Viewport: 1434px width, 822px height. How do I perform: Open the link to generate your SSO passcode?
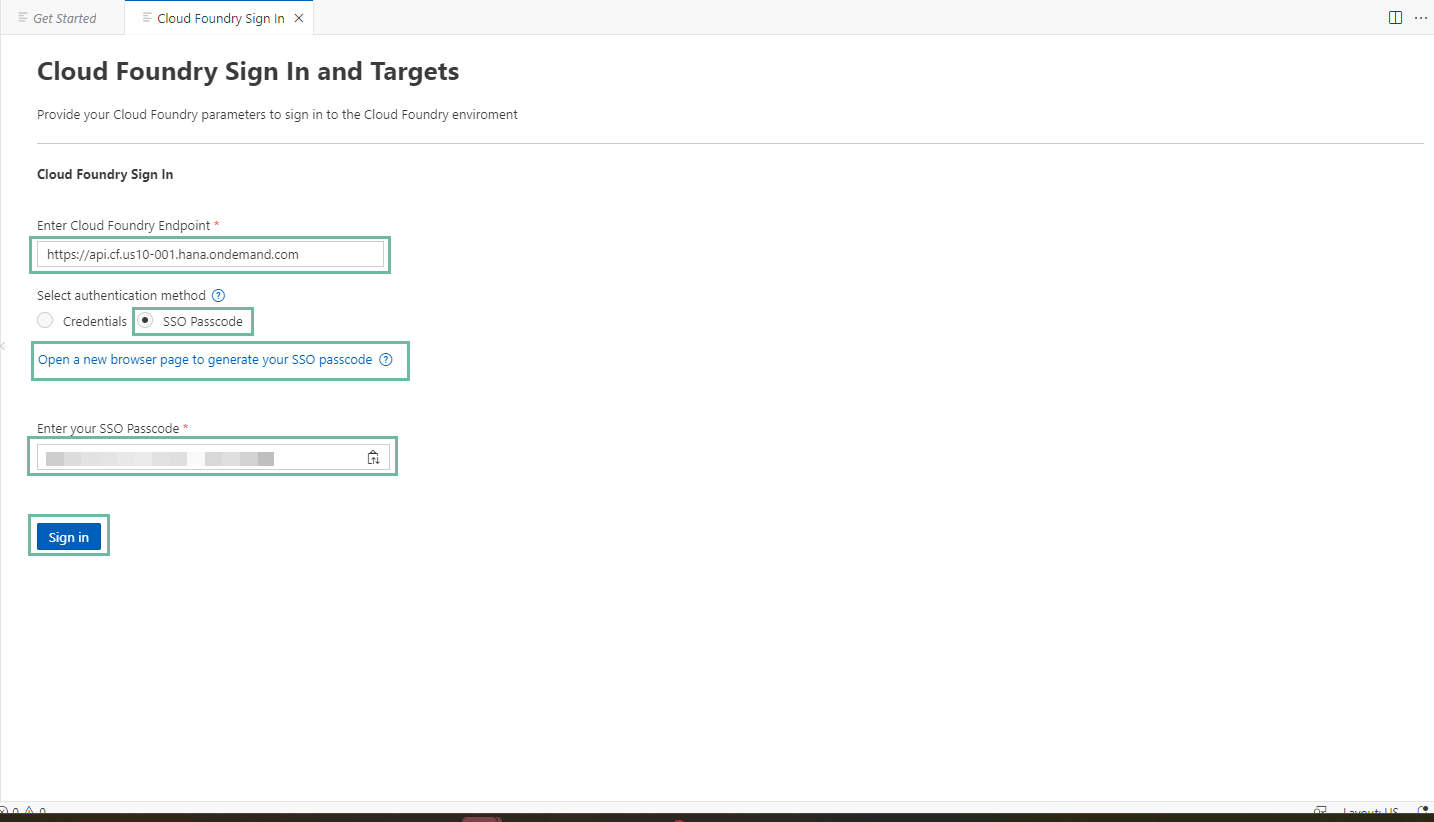click(205, 359)
